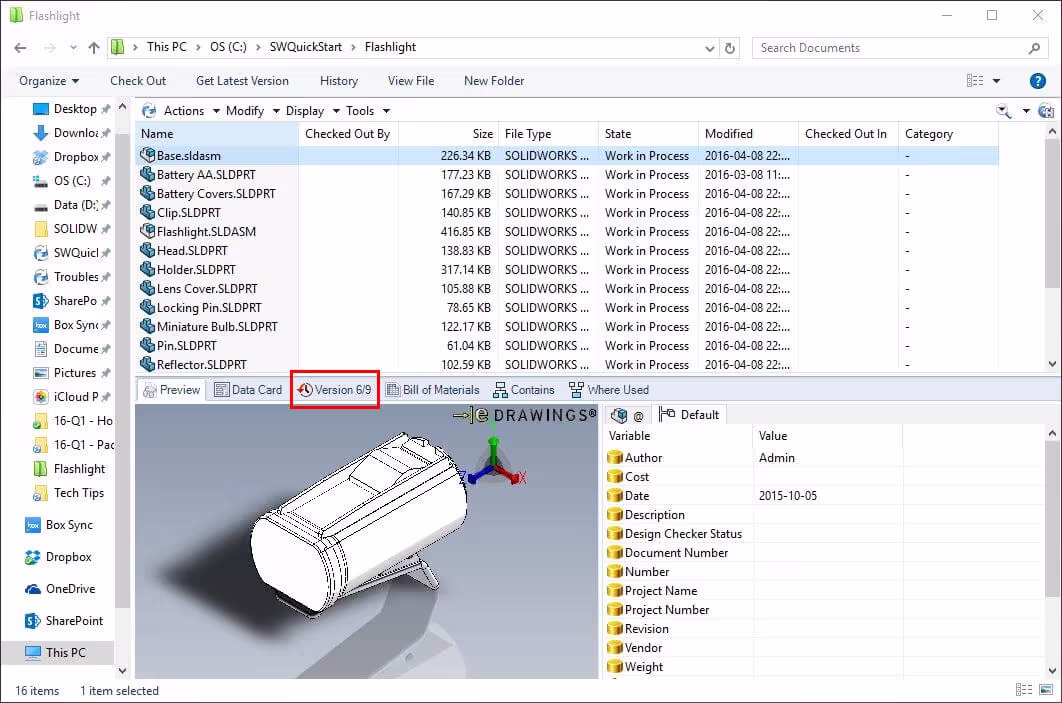Open the Modify menu dropdown
Image resolution: width=1062 pixels, height=703 pixels.
[276, 110]
